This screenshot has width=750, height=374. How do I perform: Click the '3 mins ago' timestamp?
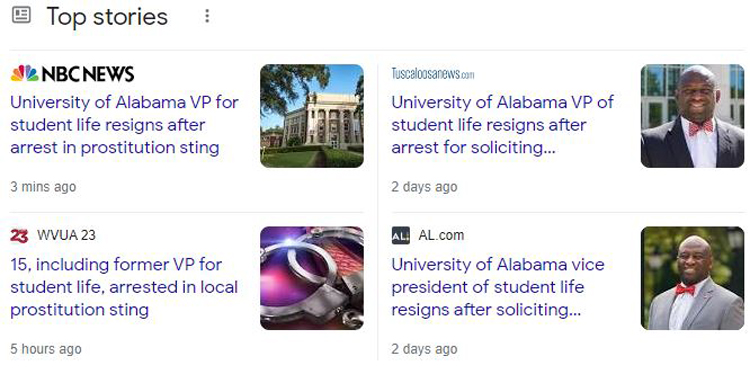(43, 187)
